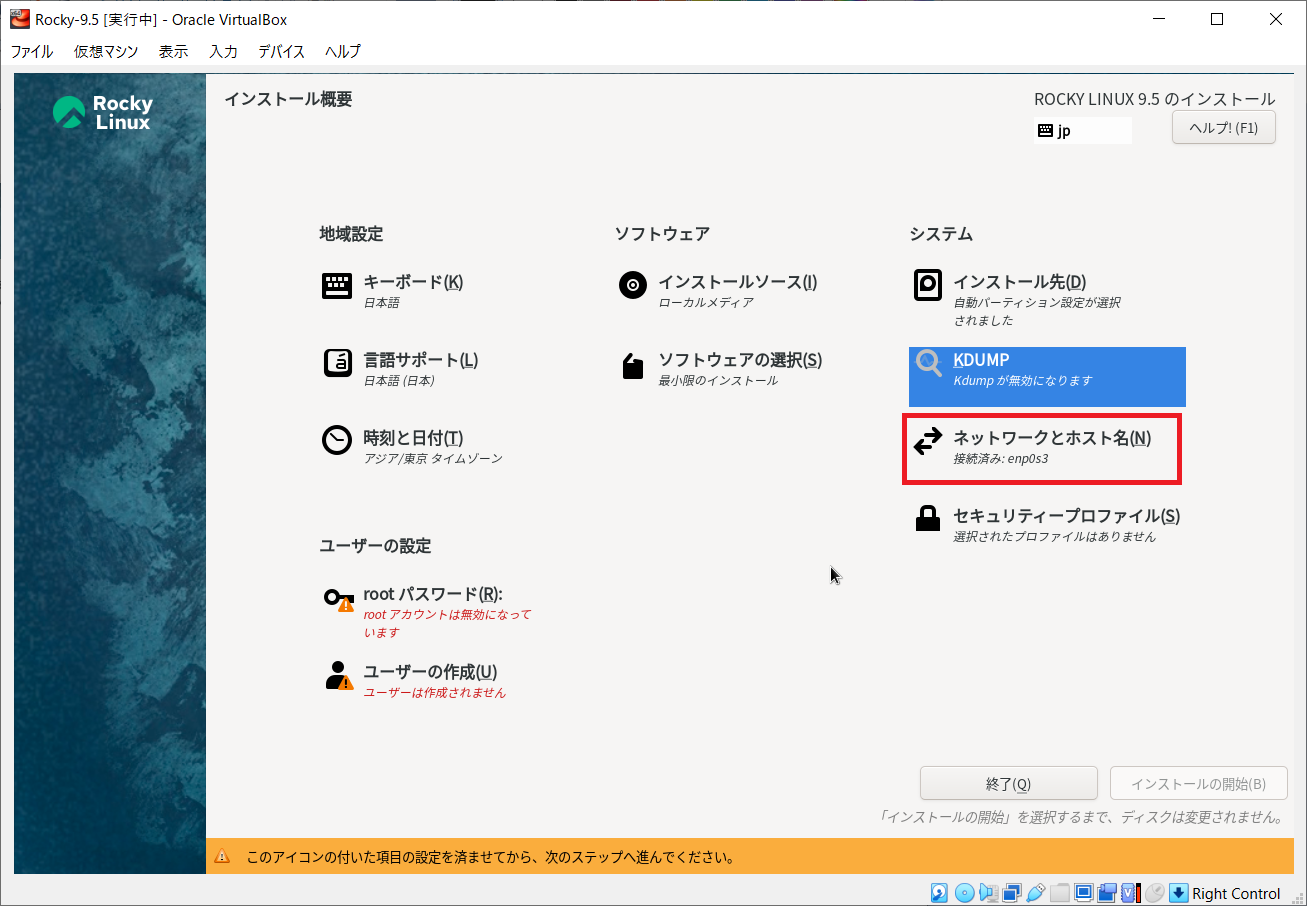The width and height of the screenshot is (1307, 906).
Task: Click the 'Right Control' host key text
Action: (x=1236, y=893)
